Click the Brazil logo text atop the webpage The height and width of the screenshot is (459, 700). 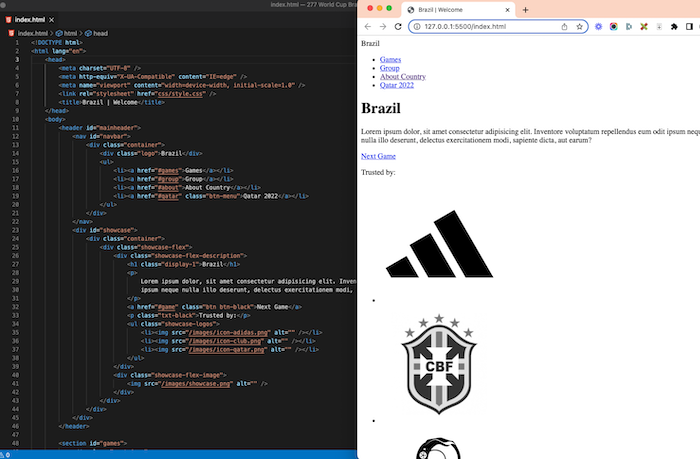(370, 43)
